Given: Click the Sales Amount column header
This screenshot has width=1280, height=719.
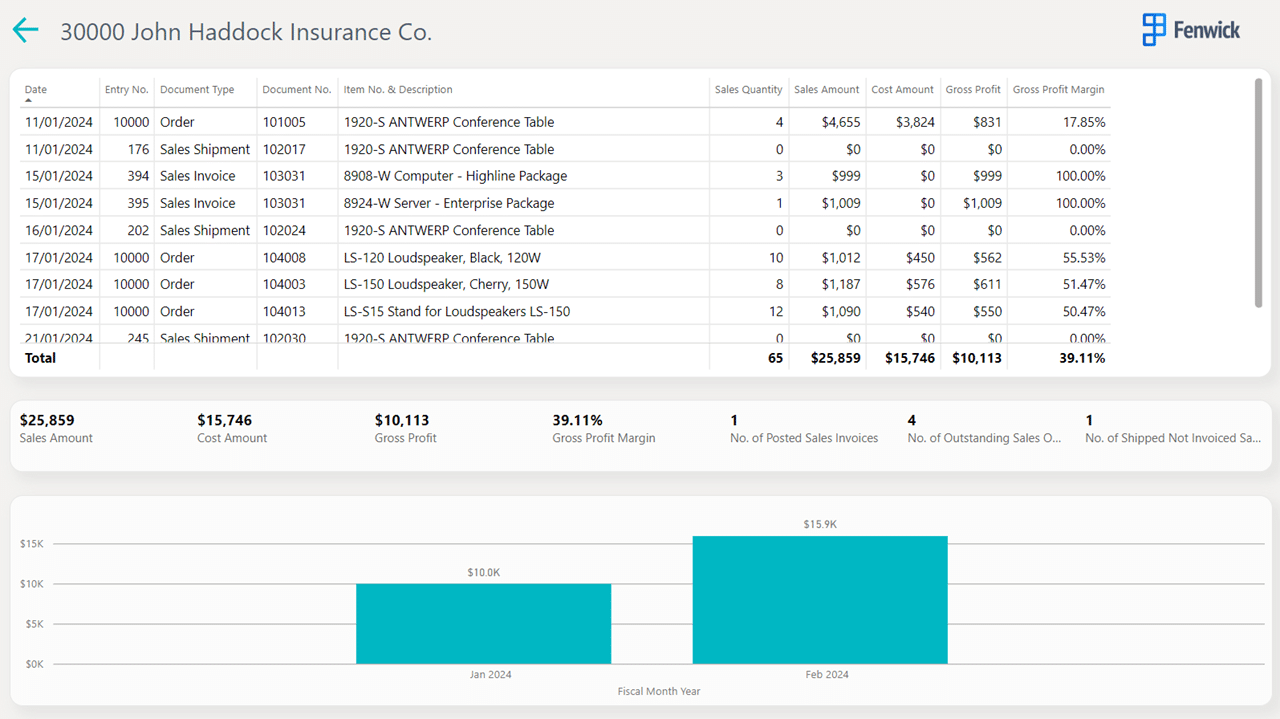Looking at the screenshot, I should [826, 90].
